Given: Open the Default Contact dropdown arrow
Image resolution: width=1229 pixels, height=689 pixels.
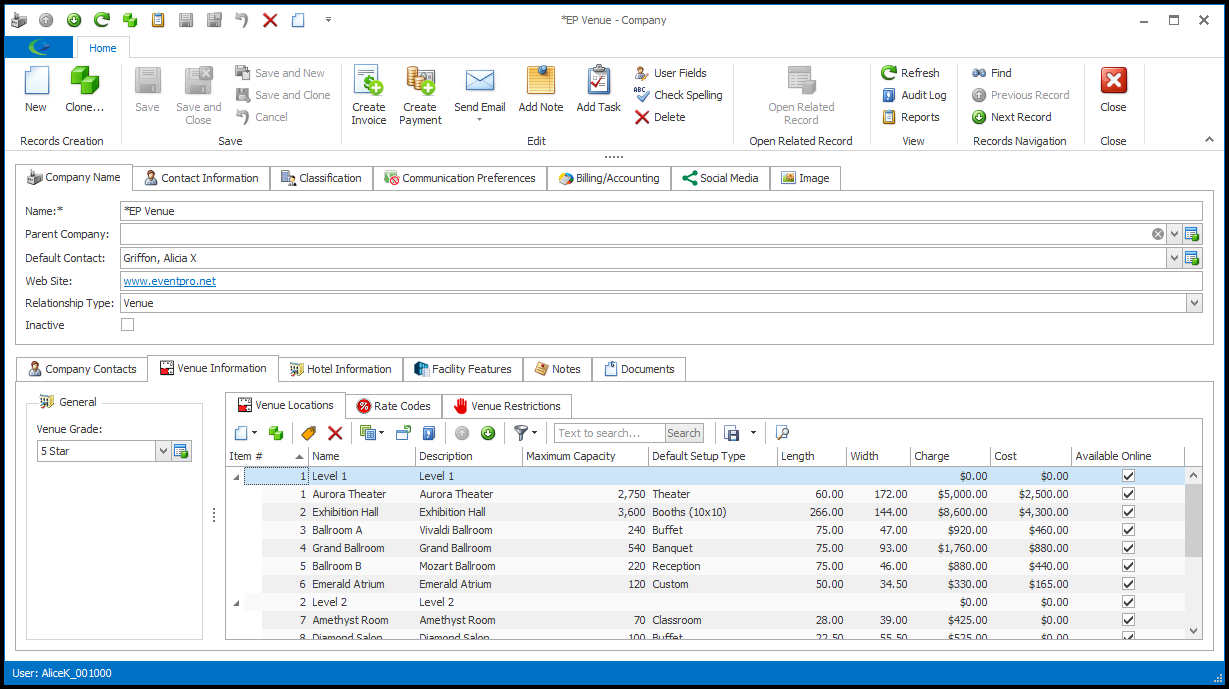Looking at the screenshot, I should pyautogui.click(x=1174, y=258).
